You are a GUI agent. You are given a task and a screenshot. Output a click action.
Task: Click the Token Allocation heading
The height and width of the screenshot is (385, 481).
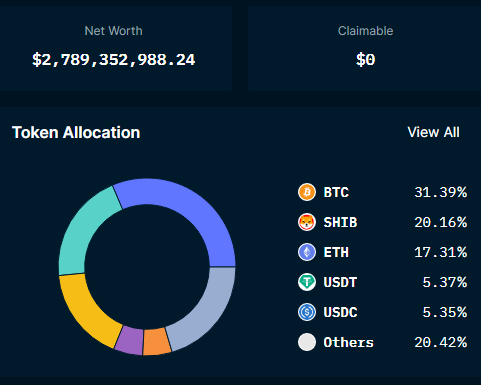coord(76,132)
